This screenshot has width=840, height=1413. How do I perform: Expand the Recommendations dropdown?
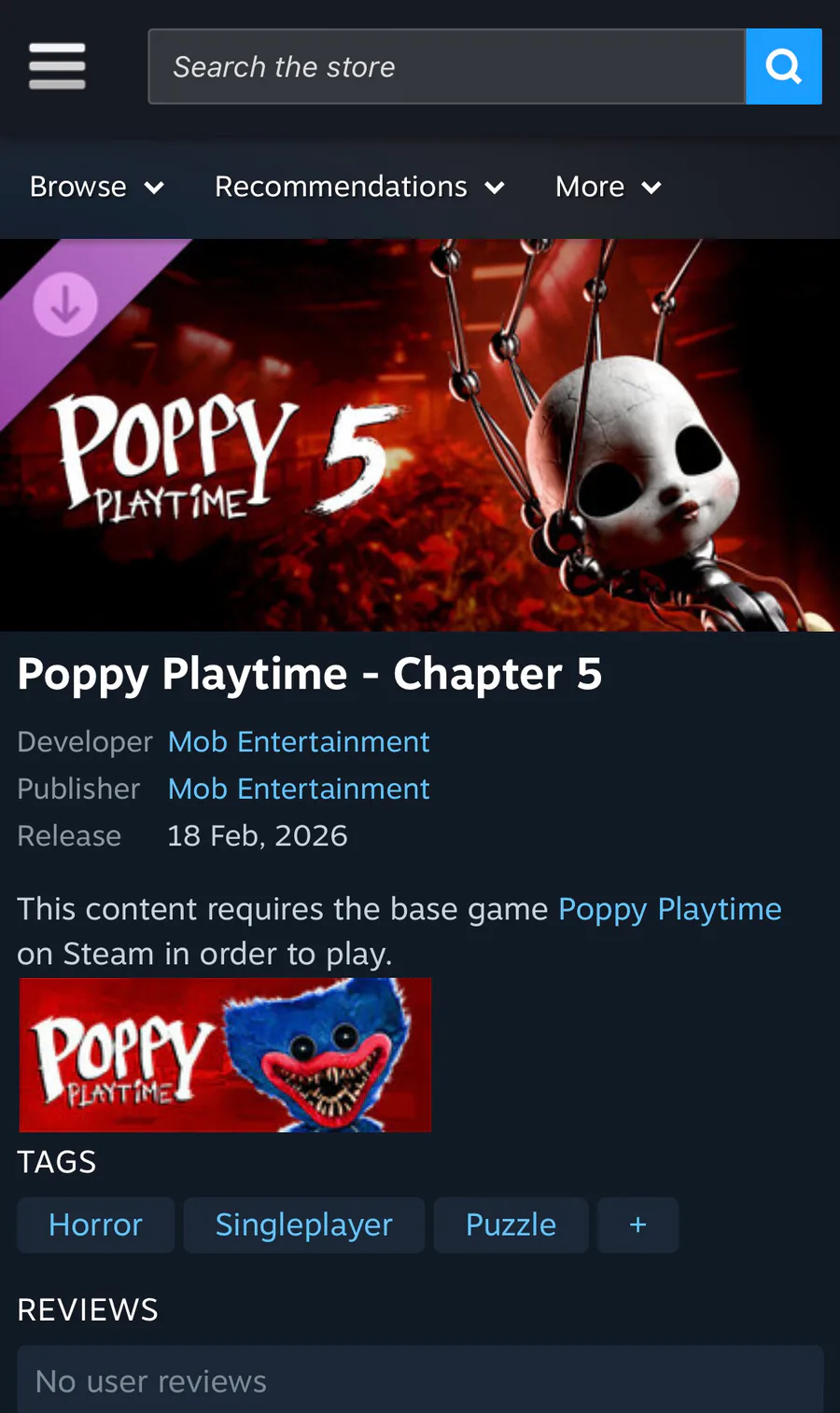point(360,187)
